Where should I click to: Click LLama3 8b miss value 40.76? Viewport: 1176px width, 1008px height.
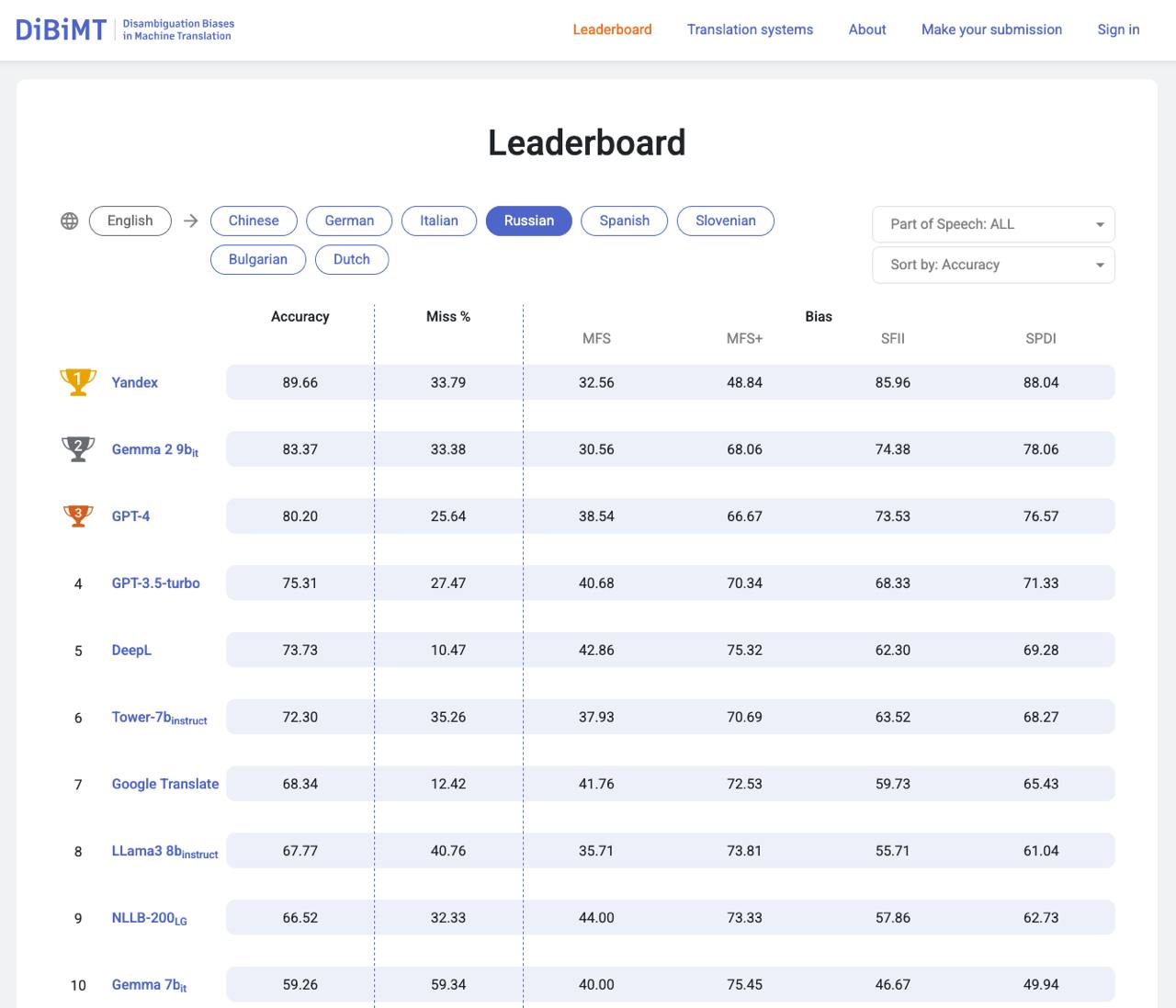point(448,851)
